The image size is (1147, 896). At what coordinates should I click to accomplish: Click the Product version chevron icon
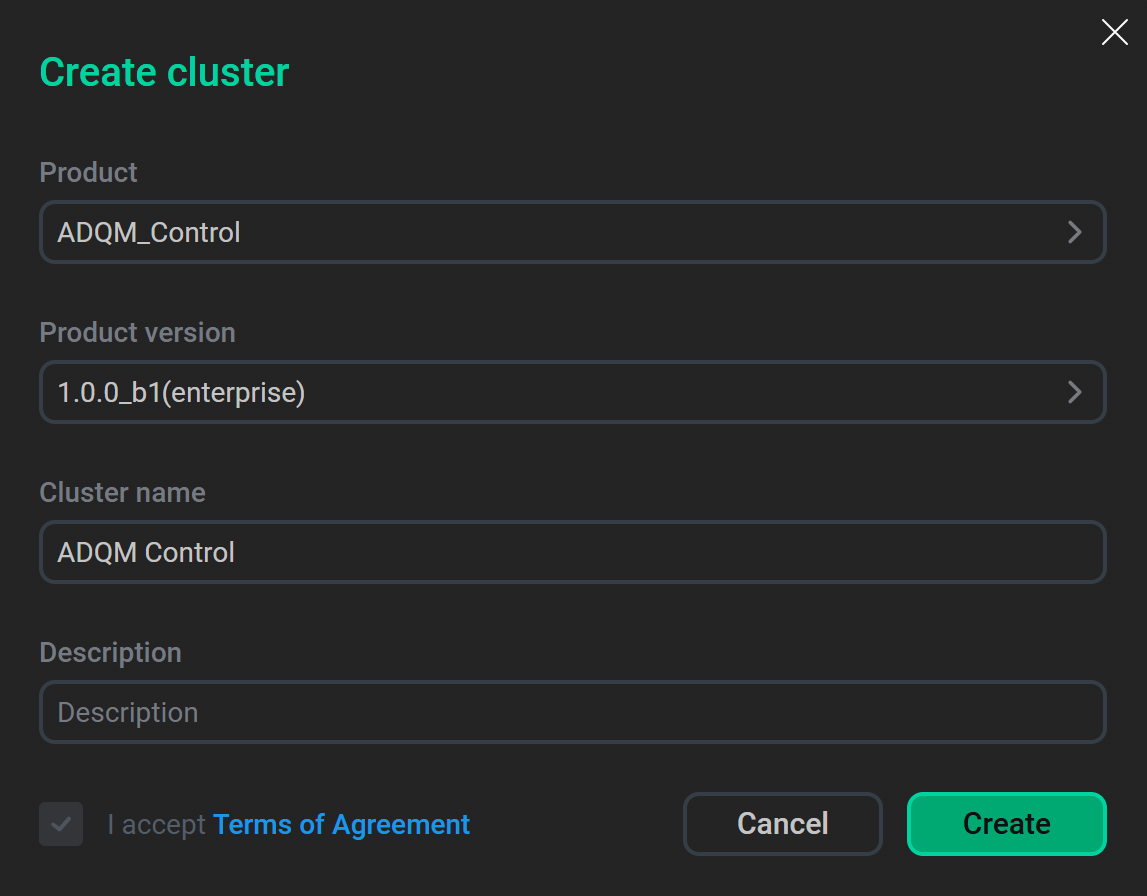[1075, 392]
